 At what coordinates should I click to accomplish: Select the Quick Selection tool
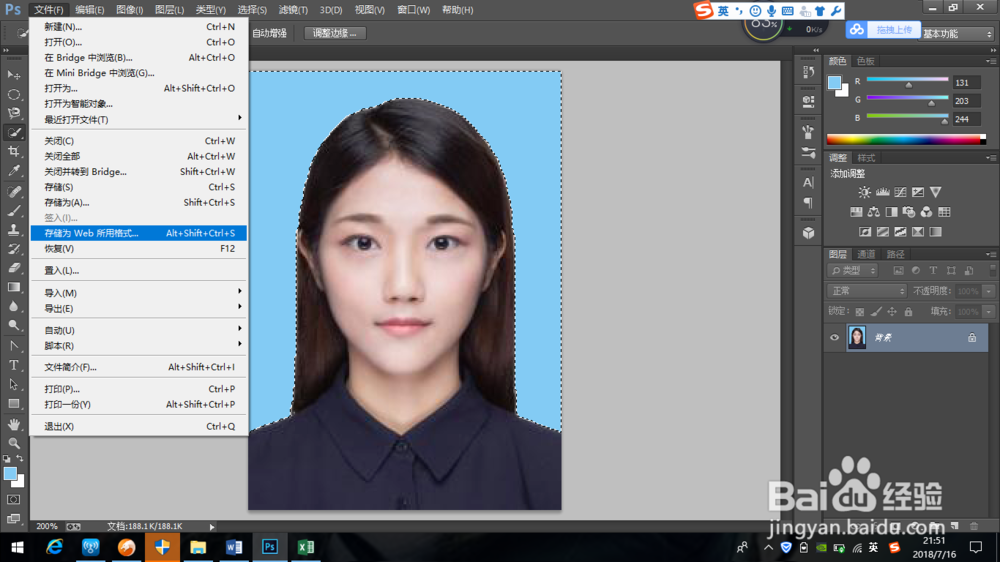(x=13, y=133)
